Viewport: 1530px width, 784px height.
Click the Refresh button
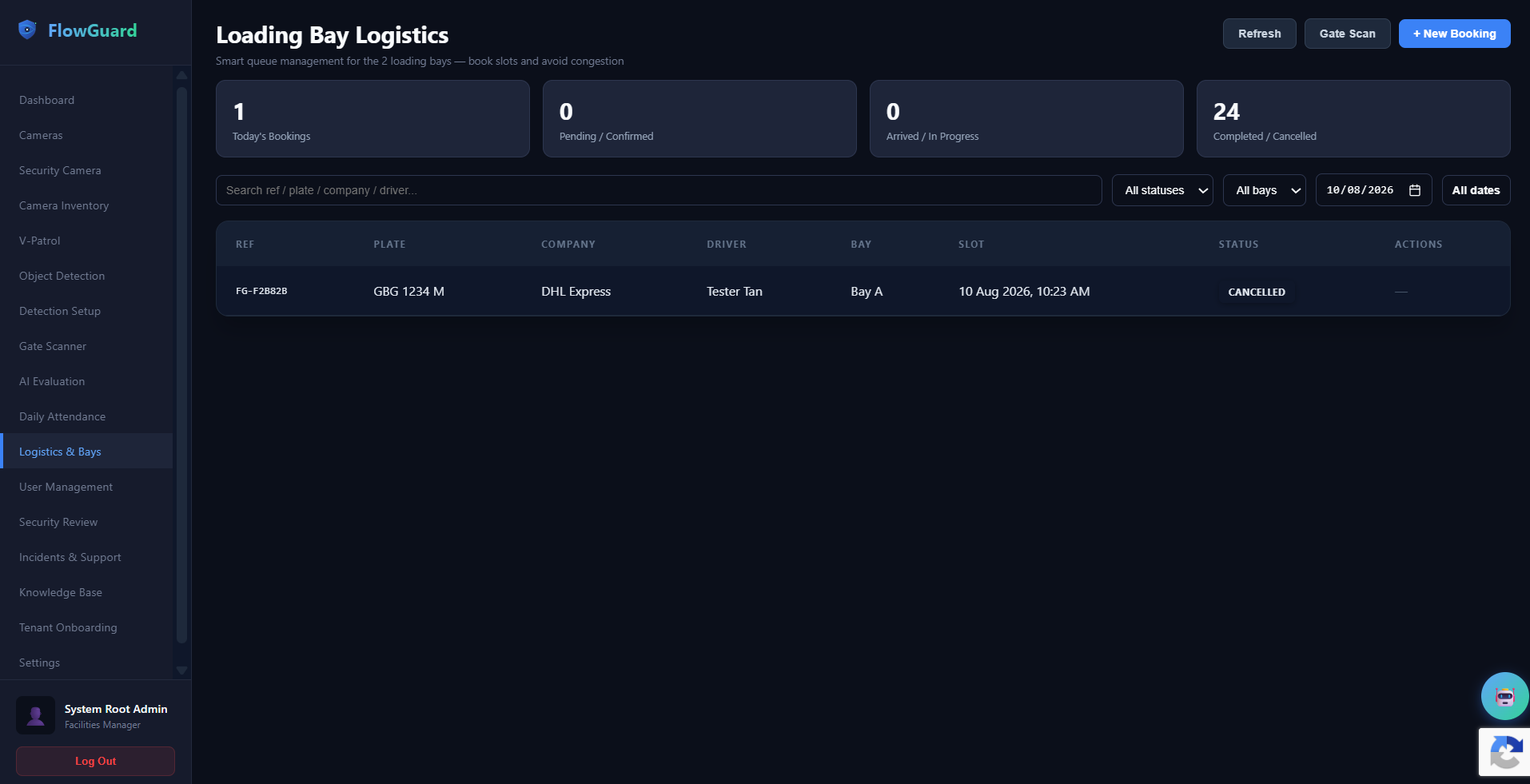click(1259, 34)
